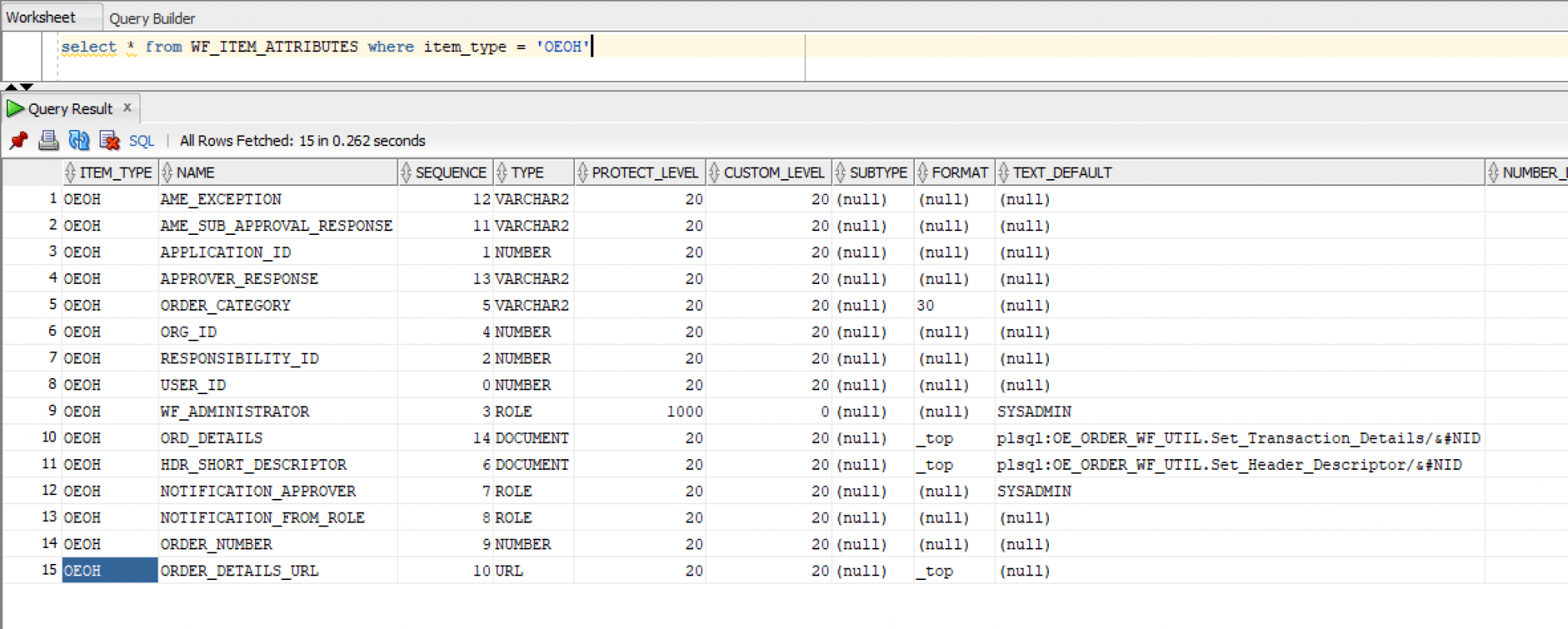Click the SEQUENCE column header

pos(446,173)
